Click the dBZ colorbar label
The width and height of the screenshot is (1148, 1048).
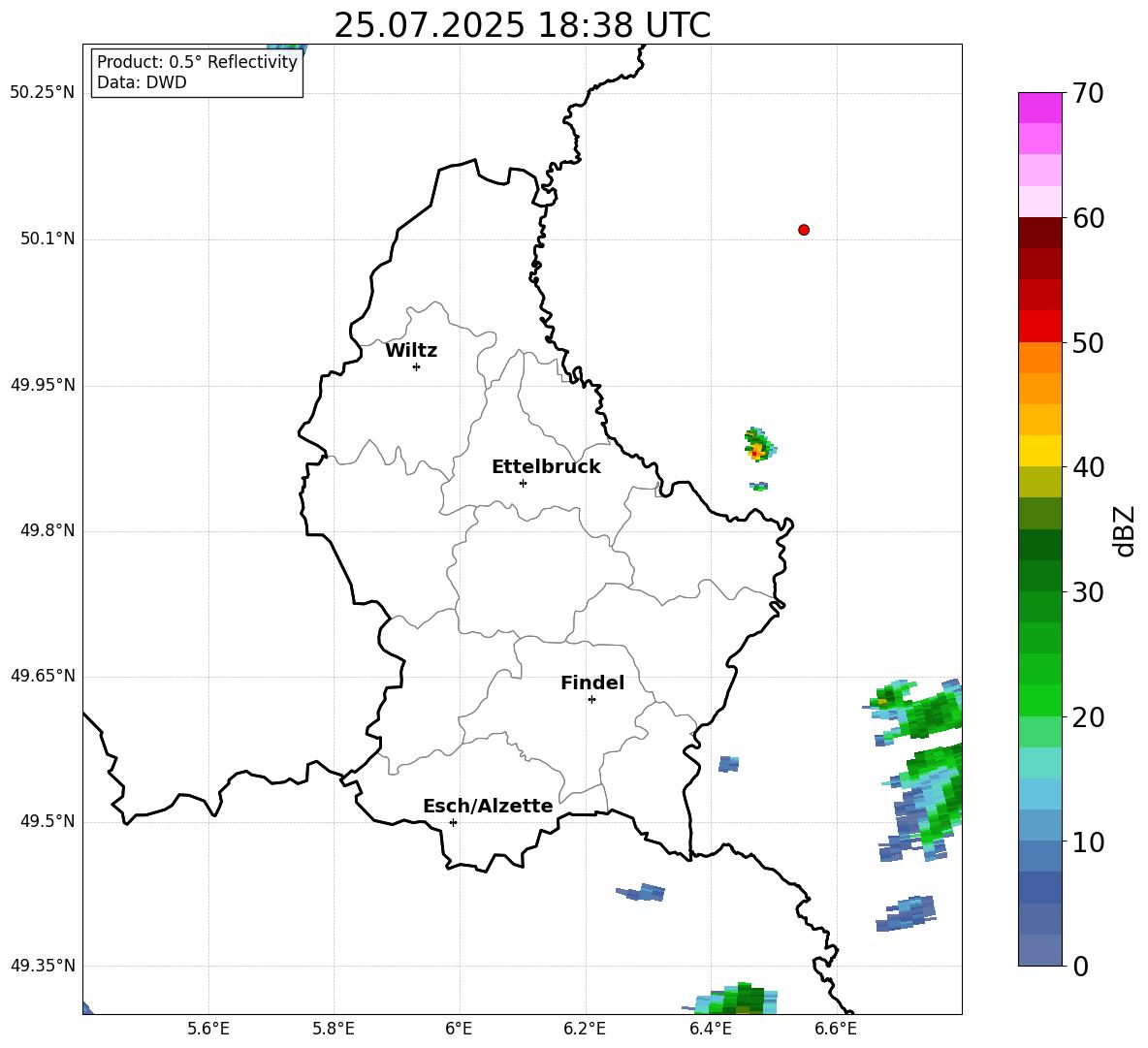1124,530
